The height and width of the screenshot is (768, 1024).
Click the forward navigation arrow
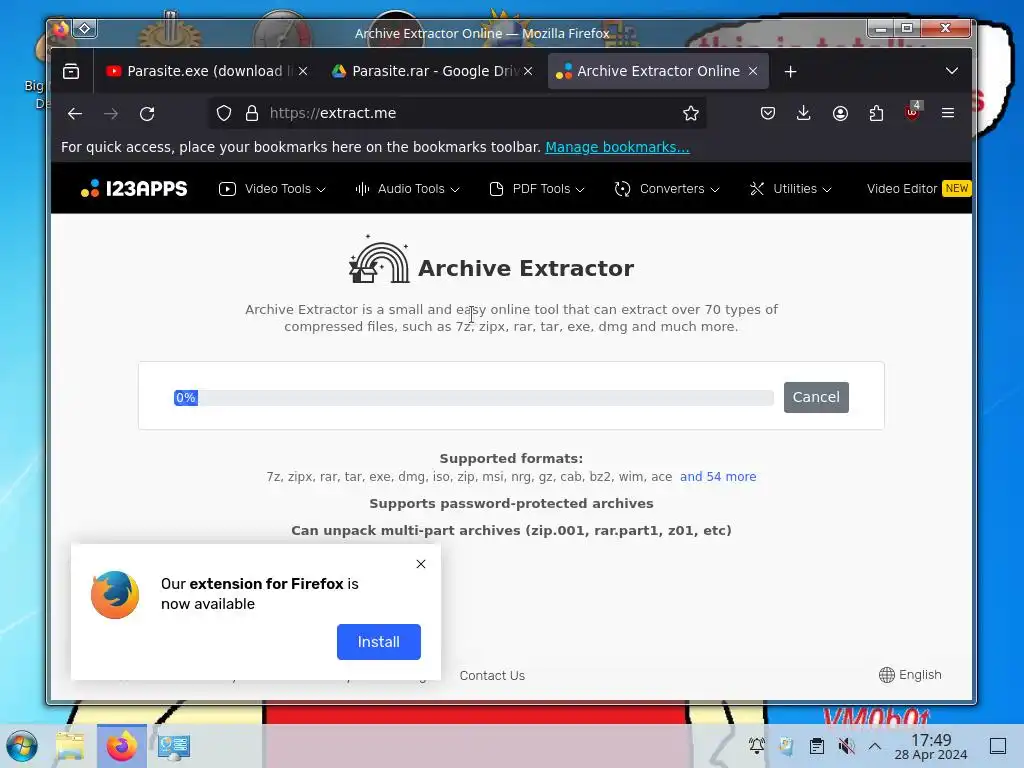click(111, 114)
